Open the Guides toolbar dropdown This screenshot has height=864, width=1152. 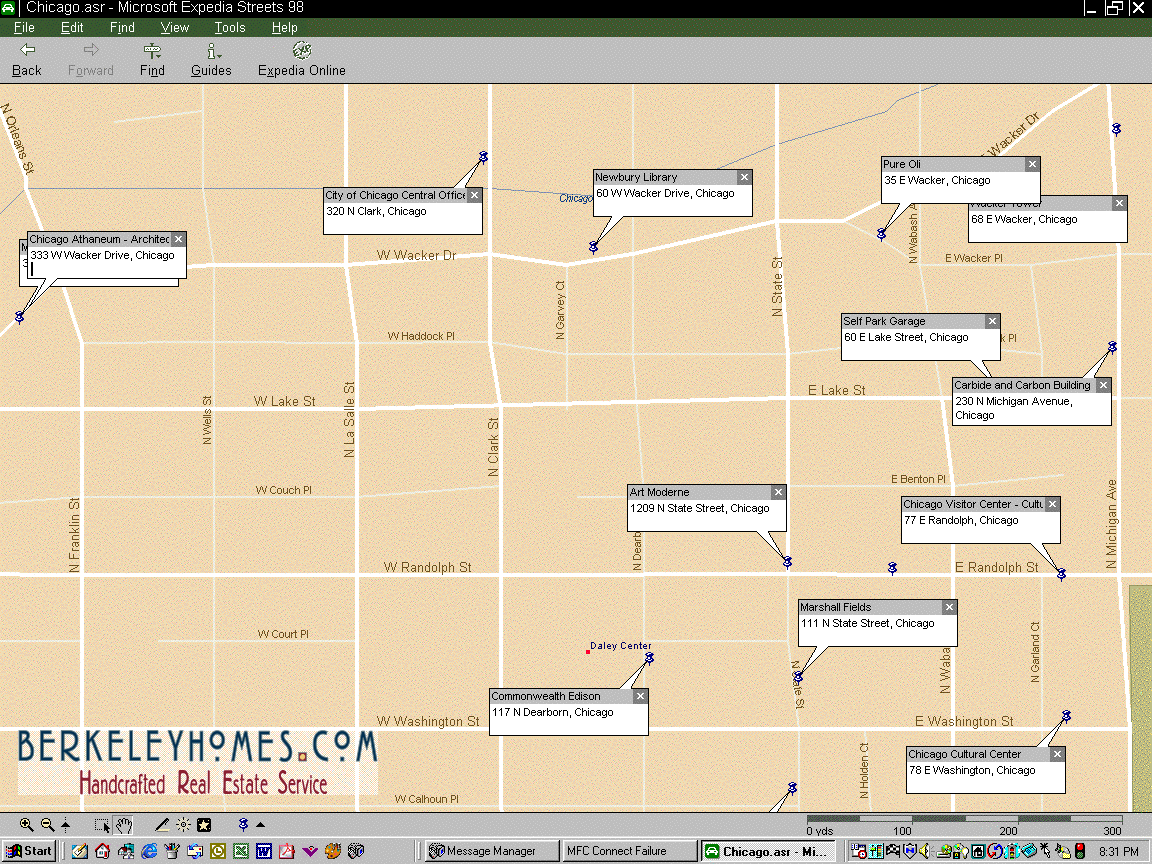[211, 60]
